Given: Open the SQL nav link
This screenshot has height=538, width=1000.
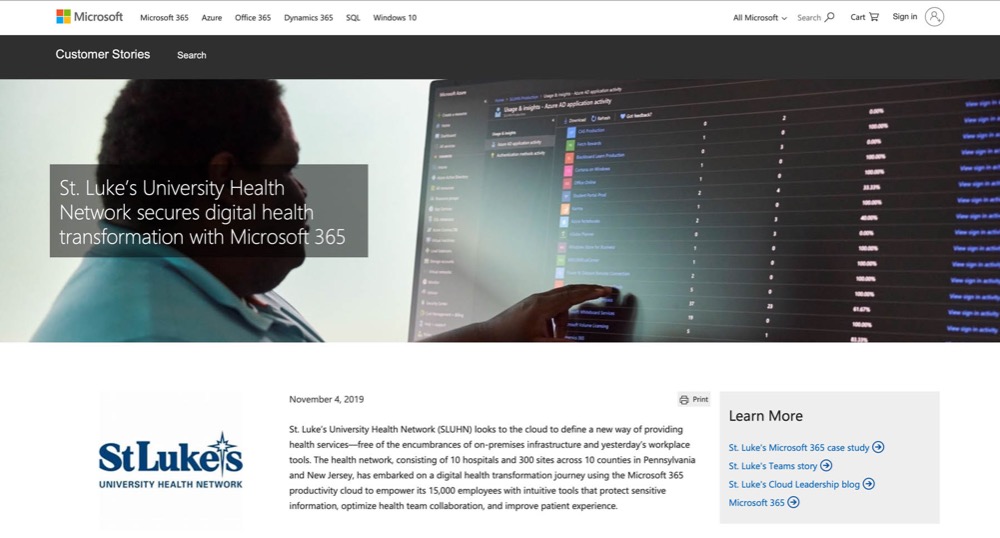Looking at the screenshot, I should [353, 18].
